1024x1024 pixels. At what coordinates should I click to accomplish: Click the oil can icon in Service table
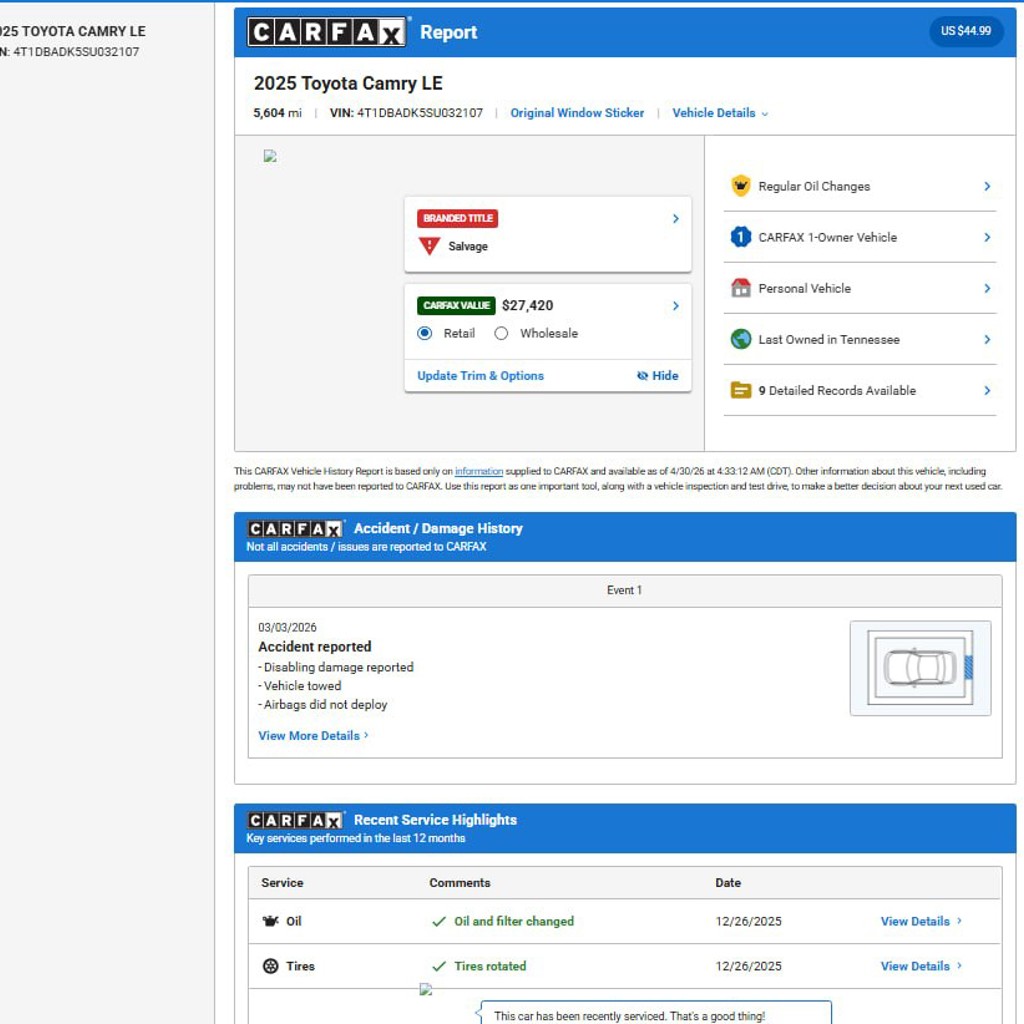(270, 921)
